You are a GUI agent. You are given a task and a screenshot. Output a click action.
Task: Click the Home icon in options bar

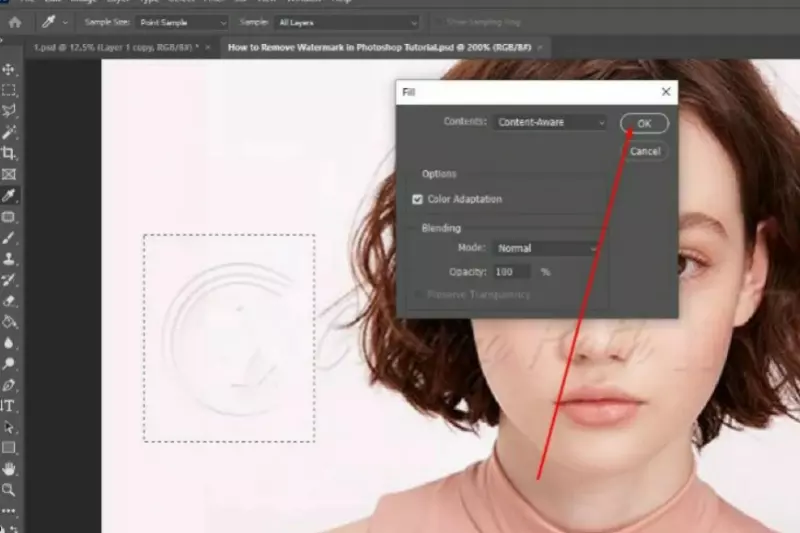[15, 22]
